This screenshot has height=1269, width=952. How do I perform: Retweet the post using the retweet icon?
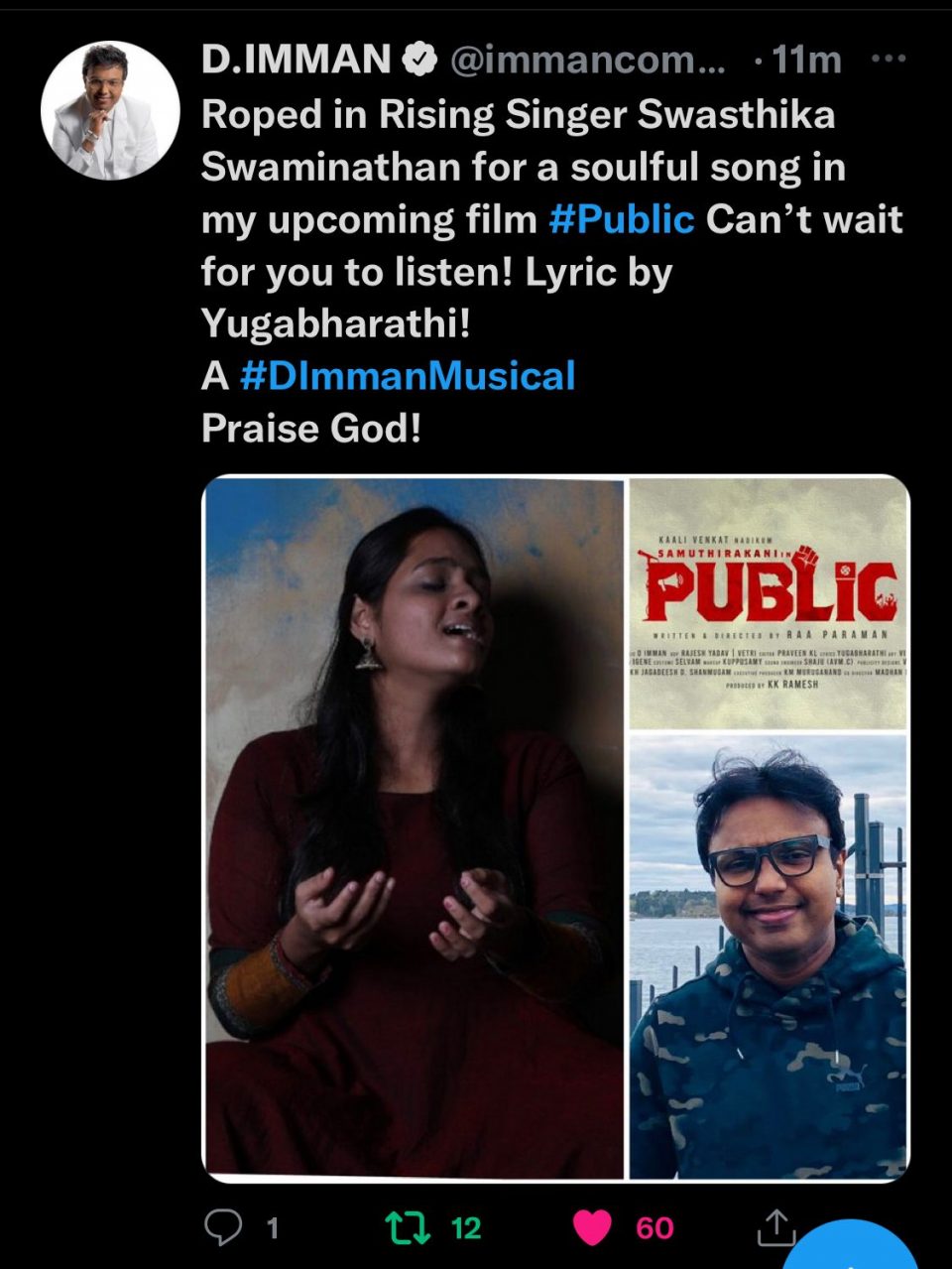[x=408, y=1228]
